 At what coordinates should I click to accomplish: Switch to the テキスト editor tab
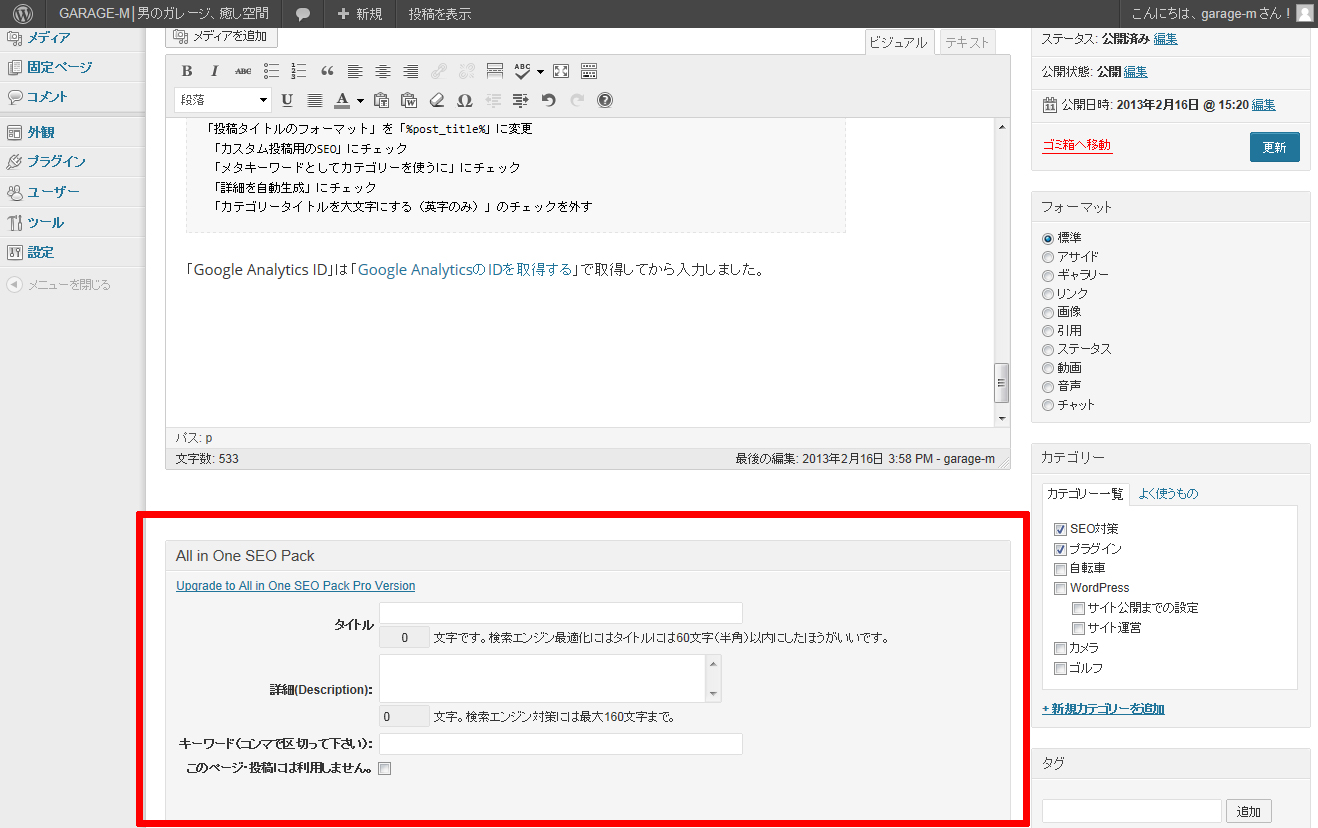tap(967, 42)
